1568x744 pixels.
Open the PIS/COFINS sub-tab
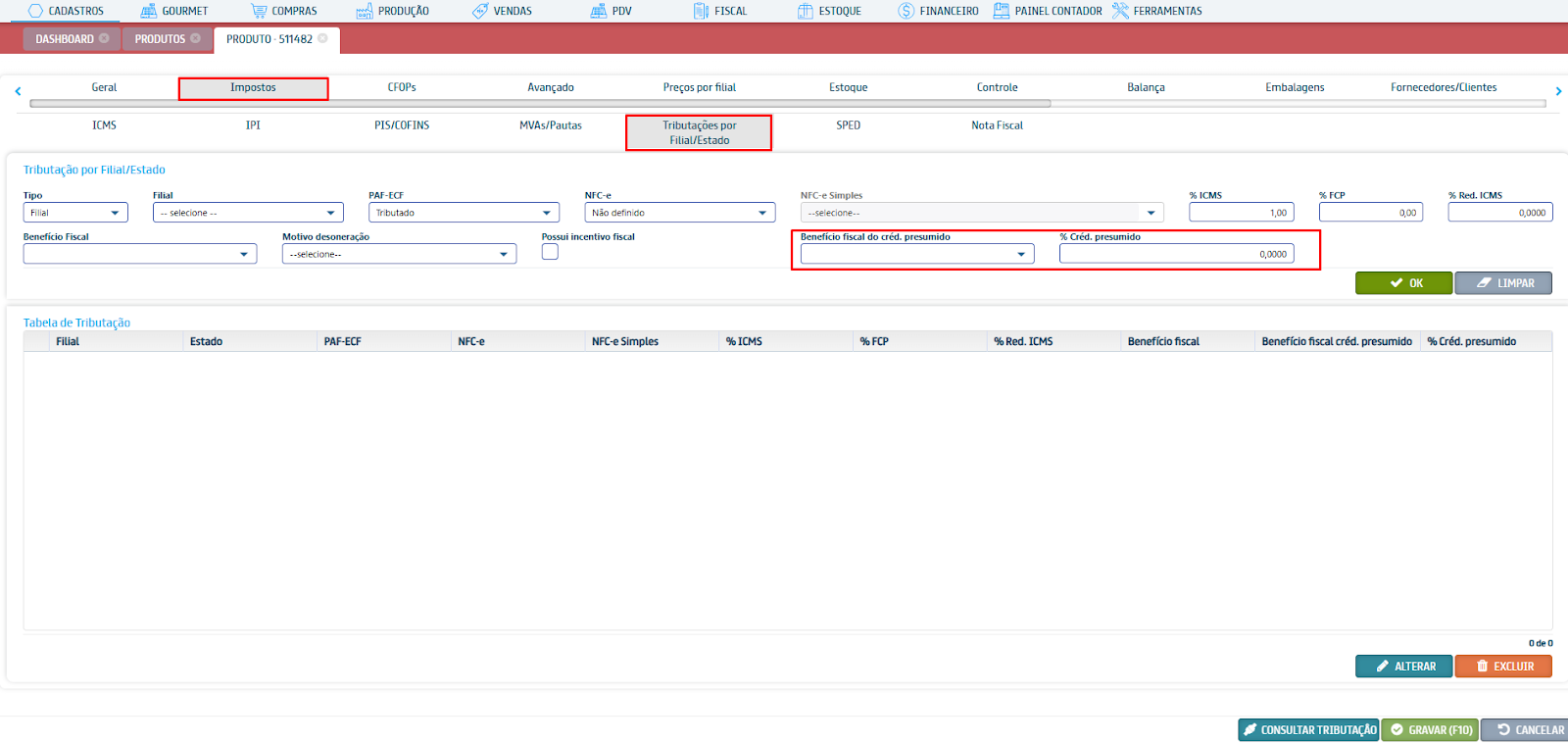pos(402,125)
